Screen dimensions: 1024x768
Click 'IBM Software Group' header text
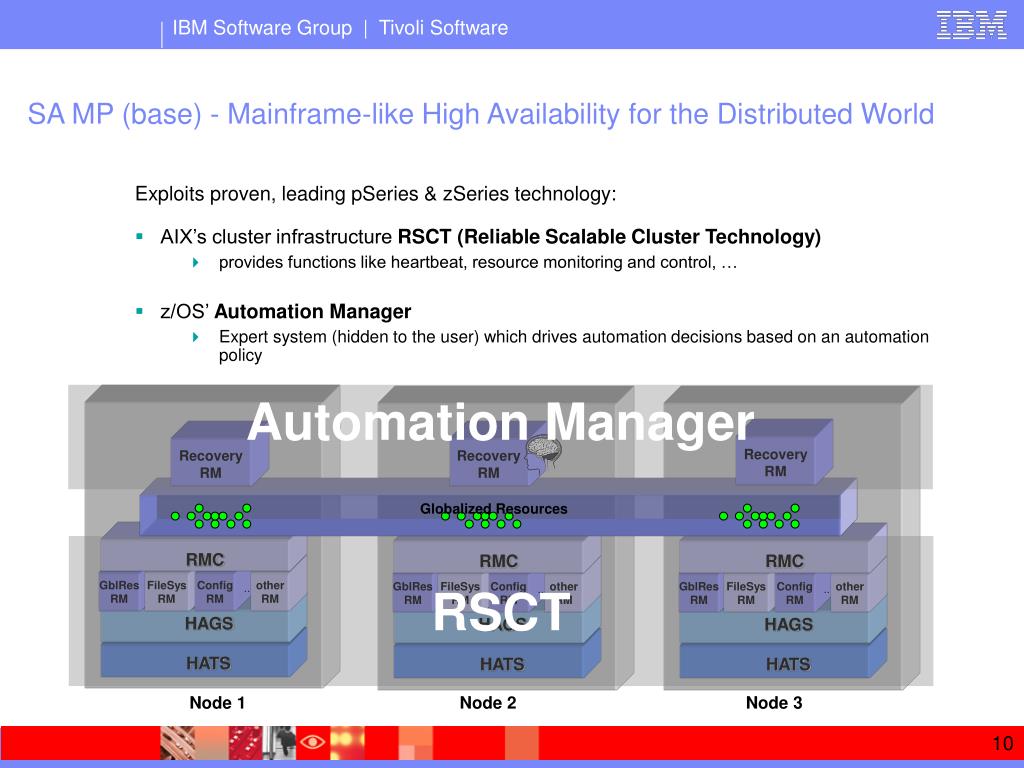click(x=262, y=27)
